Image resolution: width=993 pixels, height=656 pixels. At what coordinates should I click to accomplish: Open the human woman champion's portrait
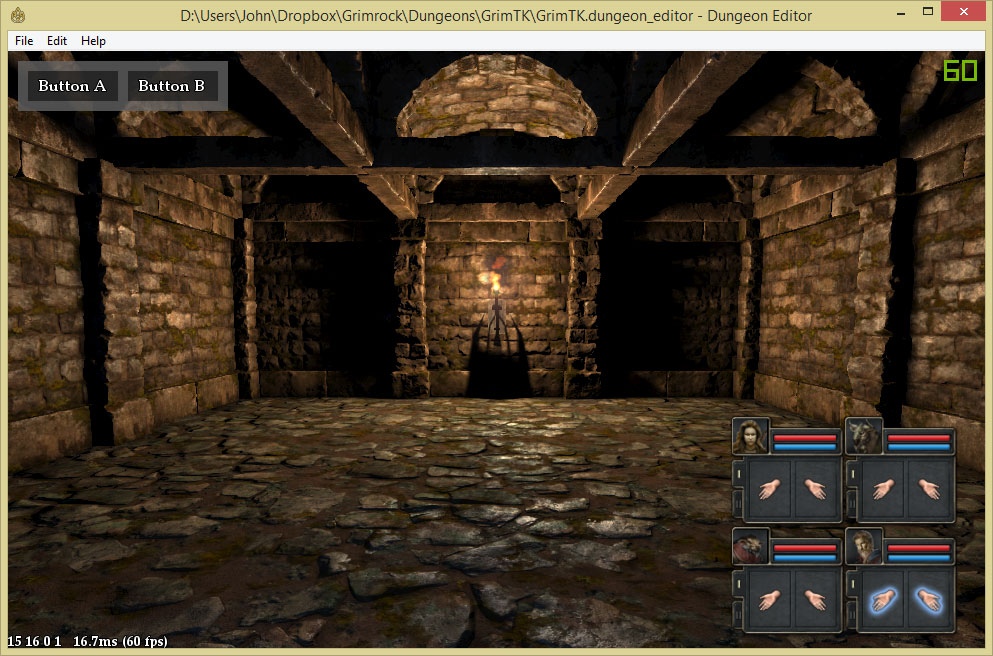coord(750,436)
